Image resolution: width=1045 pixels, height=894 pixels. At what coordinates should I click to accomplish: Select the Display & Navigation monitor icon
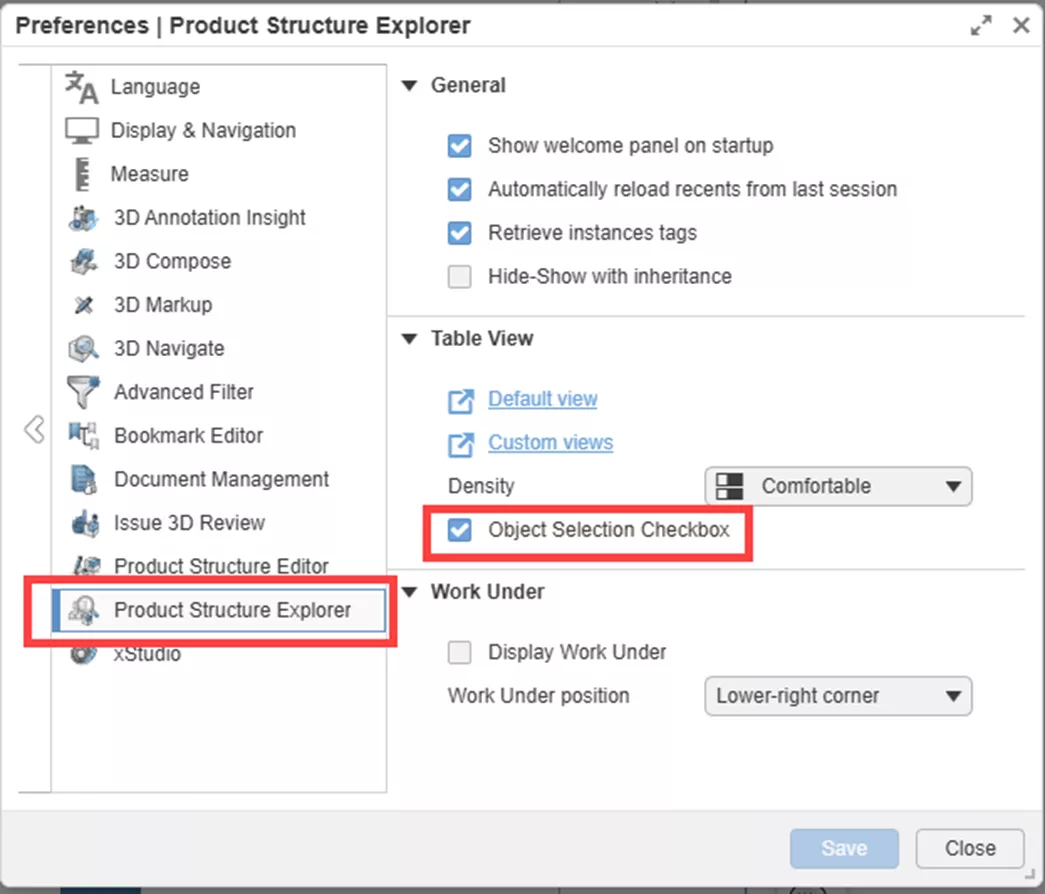pyautogui.click(x=82, y=130)
